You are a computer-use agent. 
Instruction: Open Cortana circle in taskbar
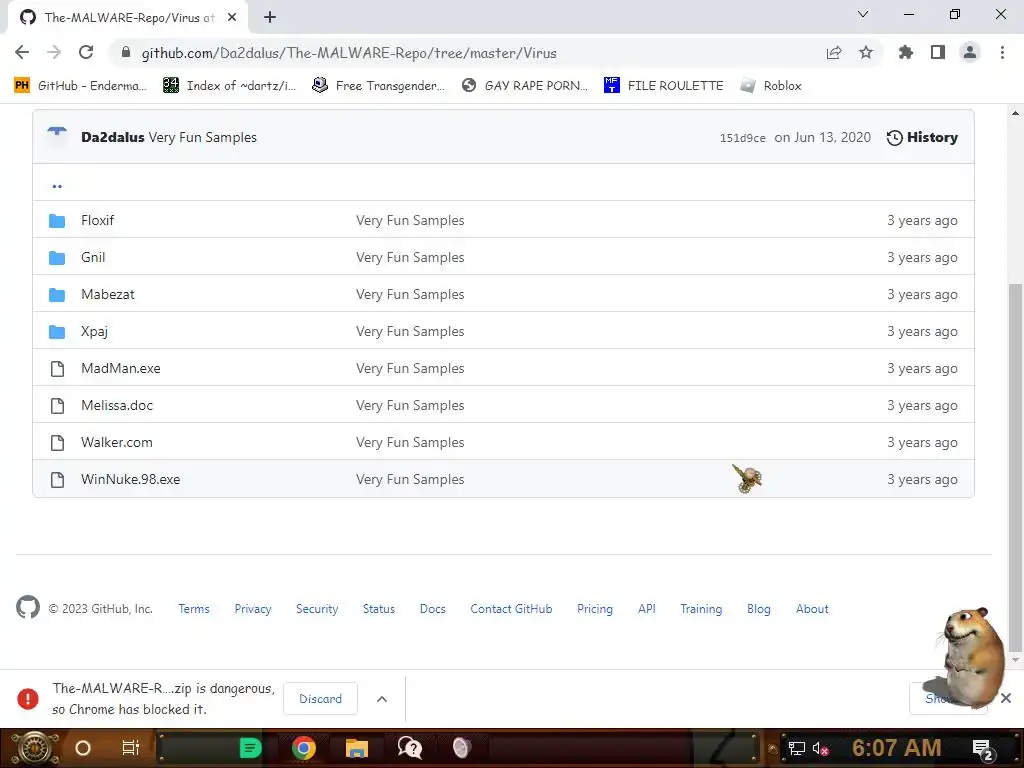(83, 748)
